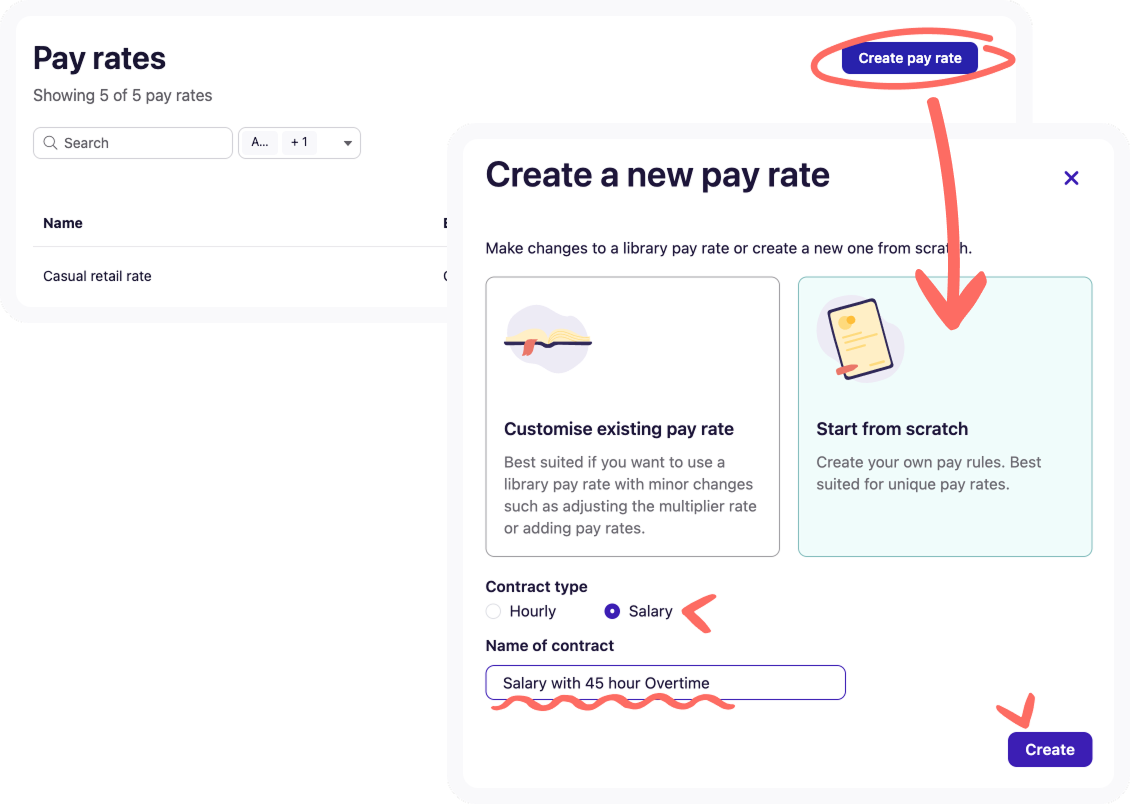Click the document tablet illustration icon
Image resolution: width=1130 pixels, height=804 pixels.
(x=860, y=339)
